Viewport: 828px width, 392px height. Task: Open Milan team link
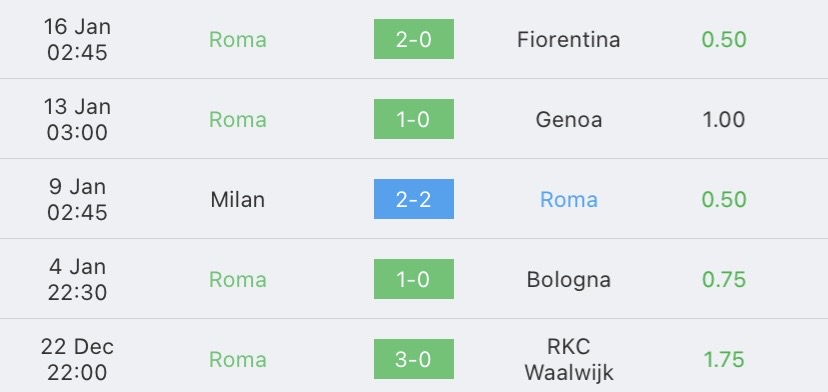pyautogui.click(x=238, y=200)
